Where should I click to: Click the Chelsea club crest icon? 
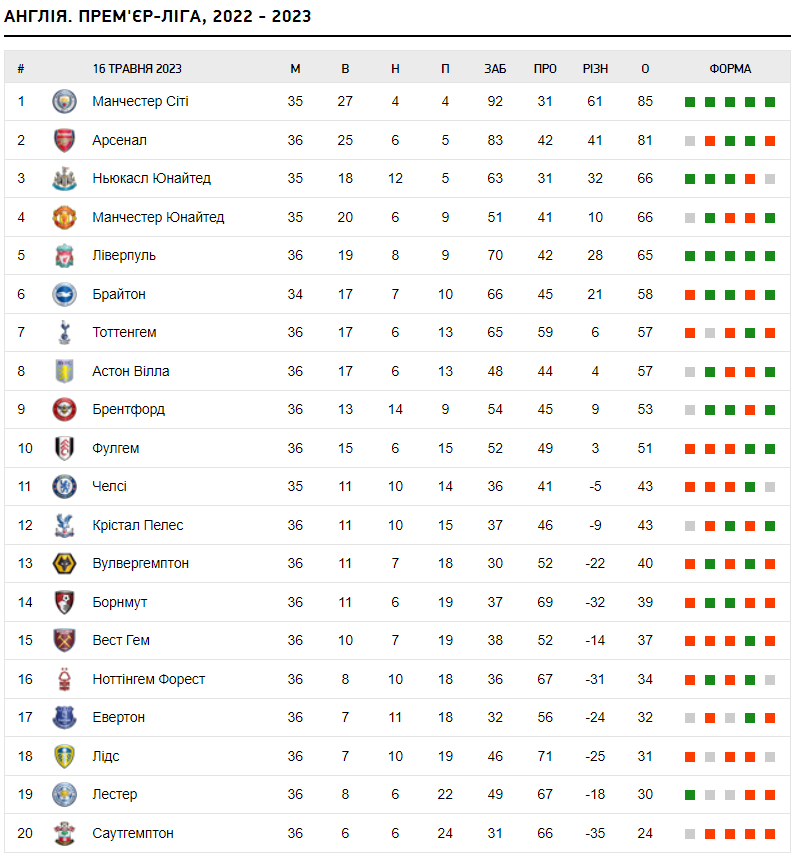[x=64, y=487]
